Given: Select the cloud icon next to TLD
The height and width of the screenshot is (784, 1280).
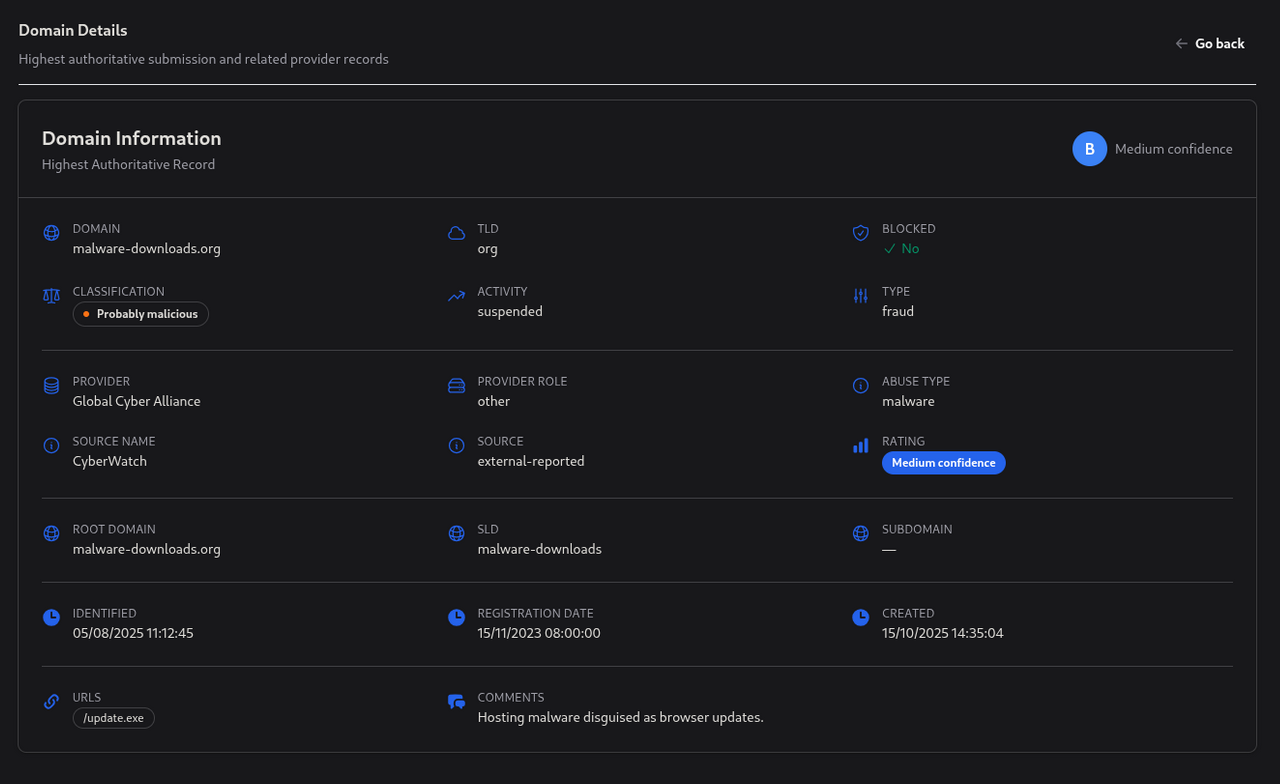Looking at the screenshot, I should coord(456,232).
